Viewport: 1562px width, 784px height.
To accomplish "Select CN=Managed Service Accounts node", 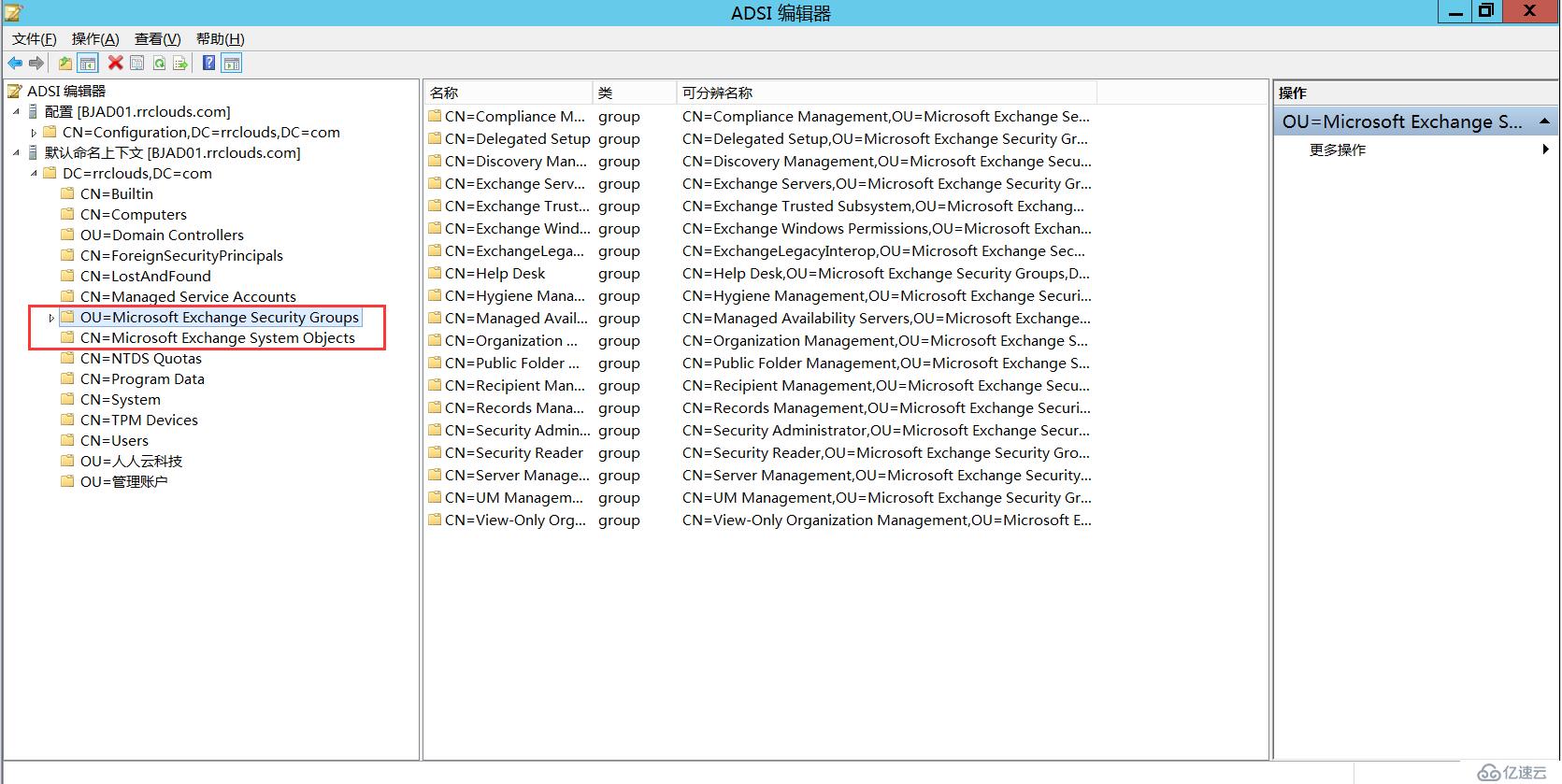I will (x=188, y=296).
